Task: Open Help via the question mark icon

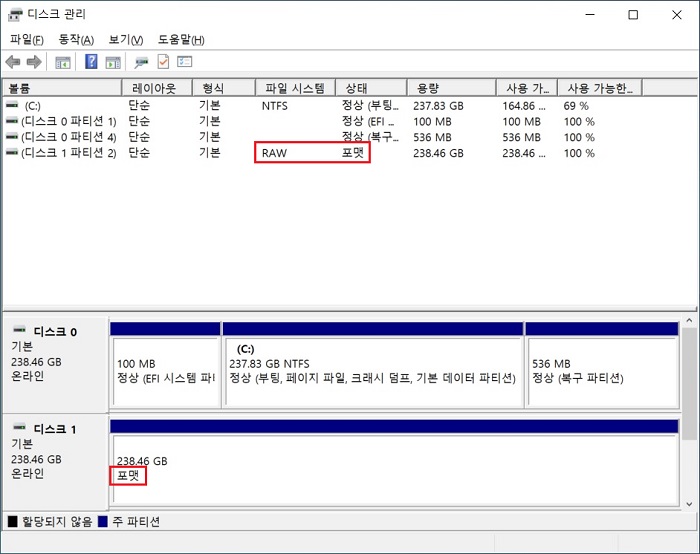Action: [x=91, y=61]
